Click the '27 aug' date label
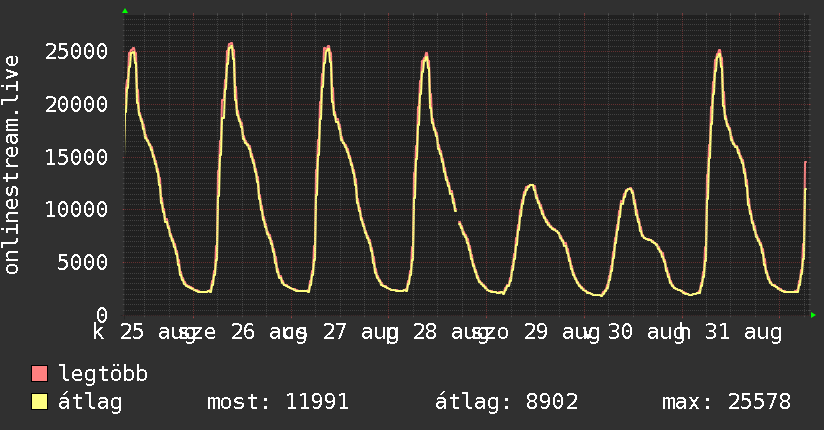This screenshot has width=824, height=430. click(360, 332)
